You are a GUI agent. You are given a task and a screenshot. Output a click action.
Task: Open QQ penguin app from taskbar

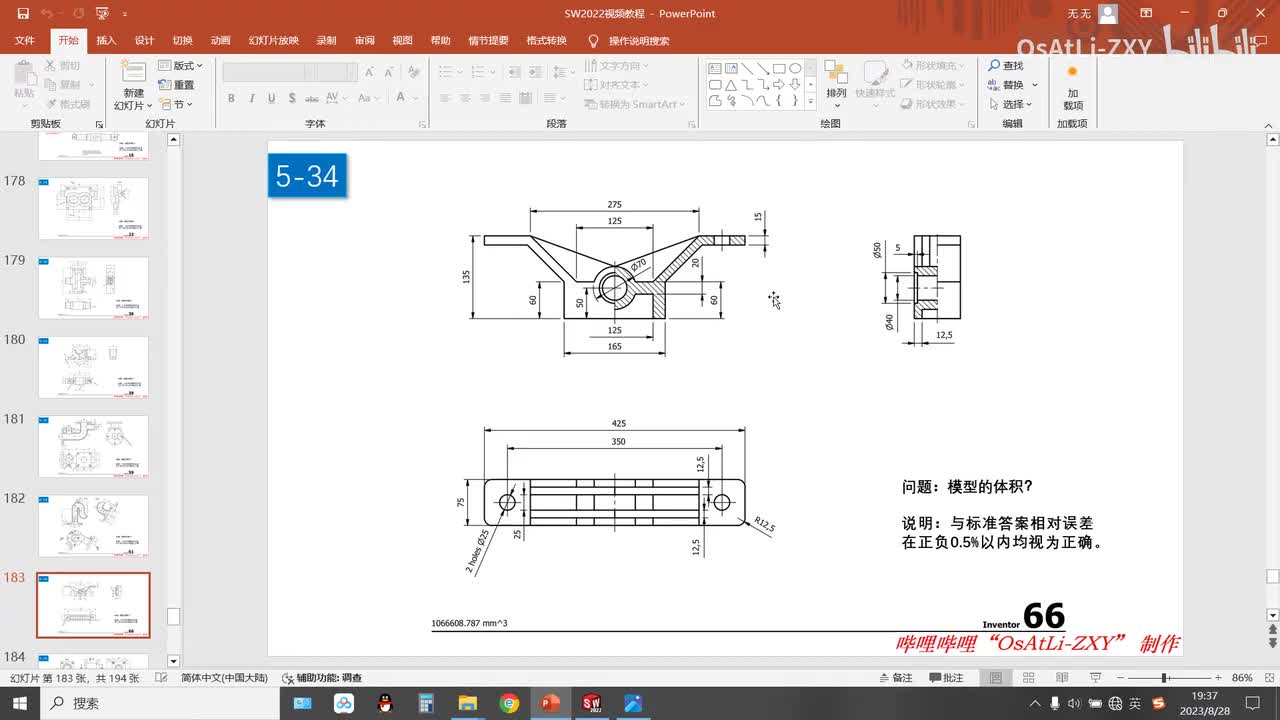click(x=385, y=703)
